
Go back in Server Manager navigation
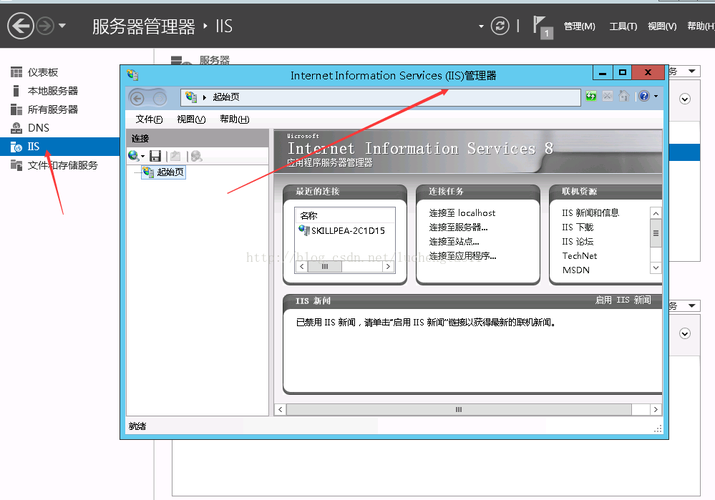(21, 26)
